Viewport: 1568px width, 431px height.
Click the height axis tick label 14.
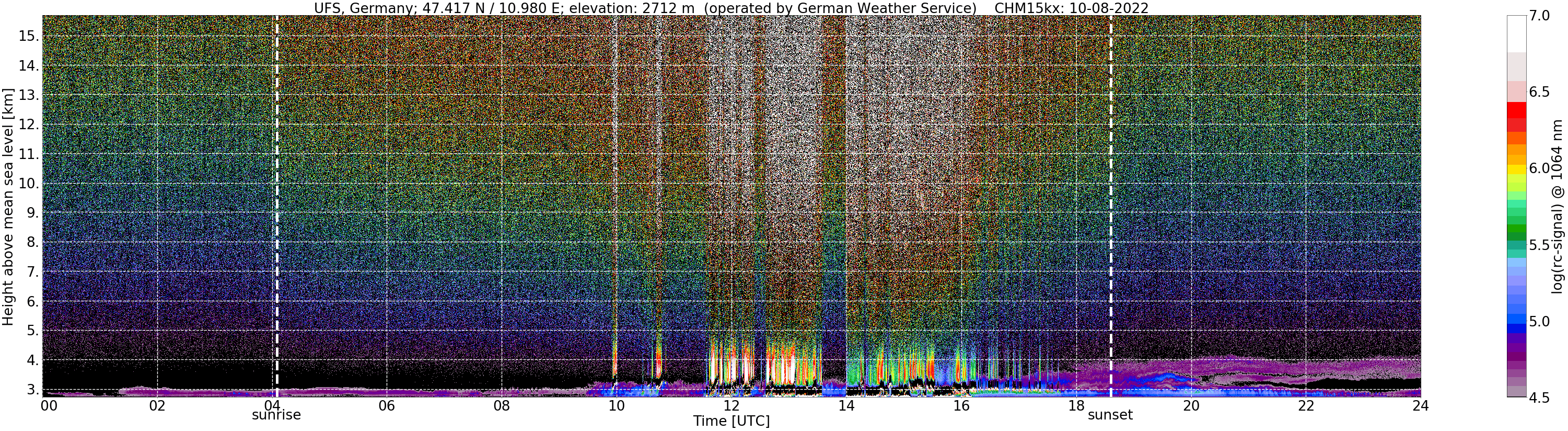point(29,66)
